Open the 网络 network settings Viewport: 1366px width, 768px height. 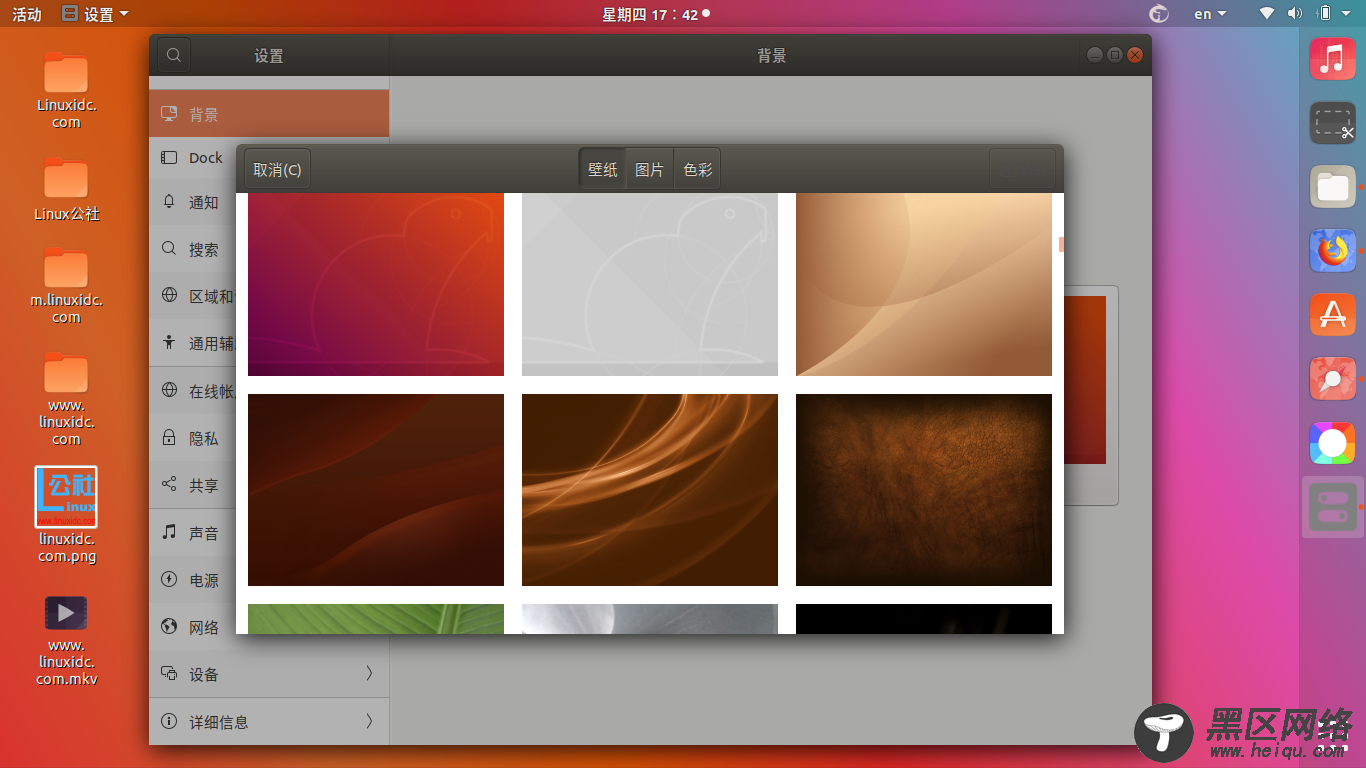(192, 627)
